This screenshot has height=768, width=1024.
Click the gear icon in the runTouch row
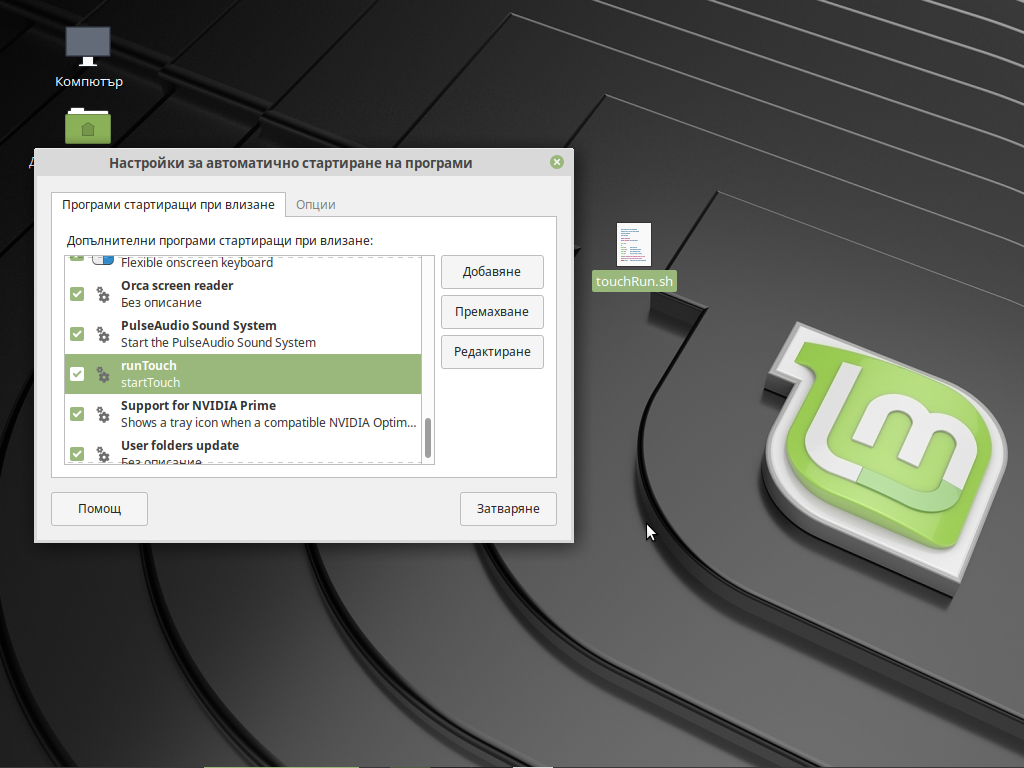tap(103, 374)
